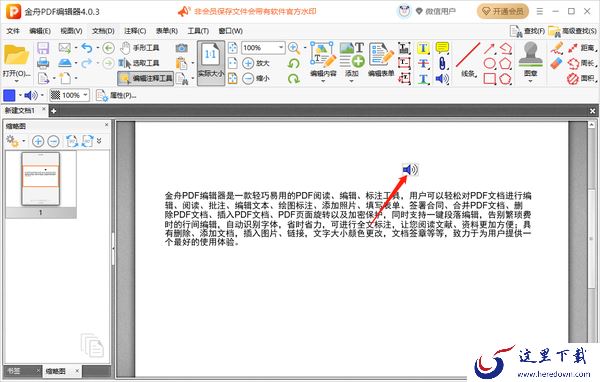The width and height of the screenshot is (600, 382).
Task: Click the properties (属性(P)...) button
Action: click(x=116, y=95)
